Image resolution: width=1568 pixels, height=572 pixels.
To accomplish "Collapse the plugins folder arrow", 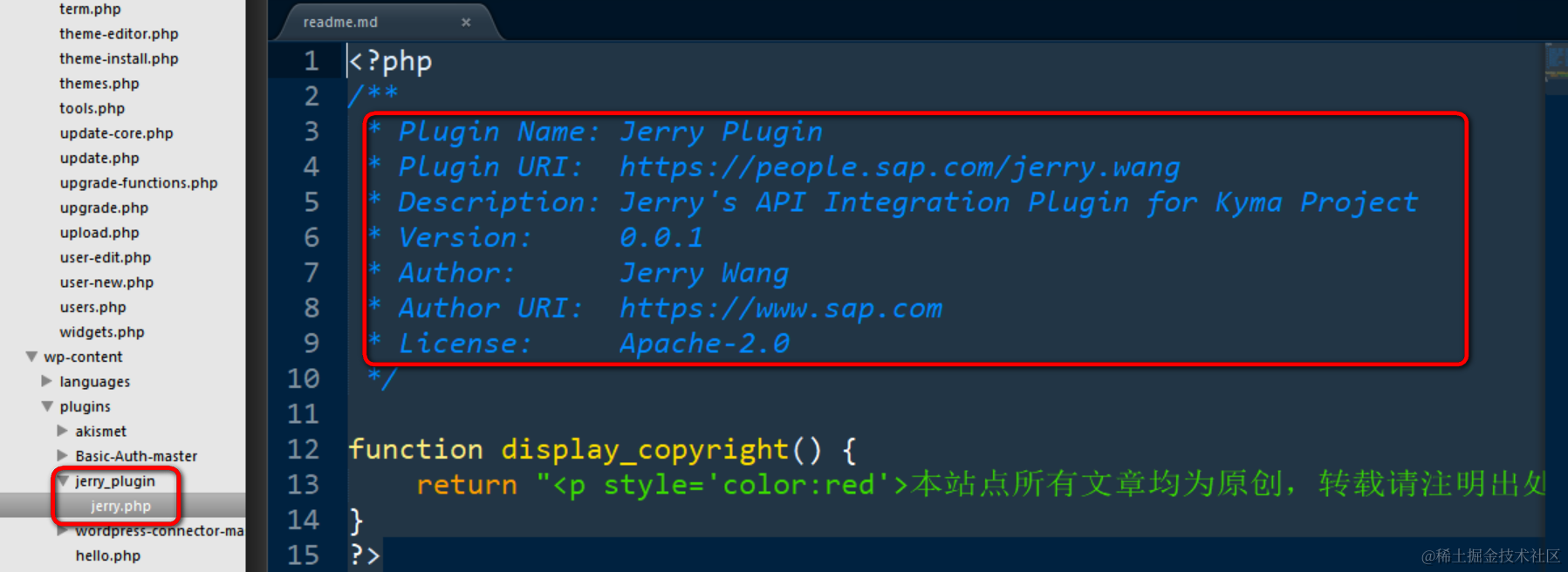I will point(47,406).
